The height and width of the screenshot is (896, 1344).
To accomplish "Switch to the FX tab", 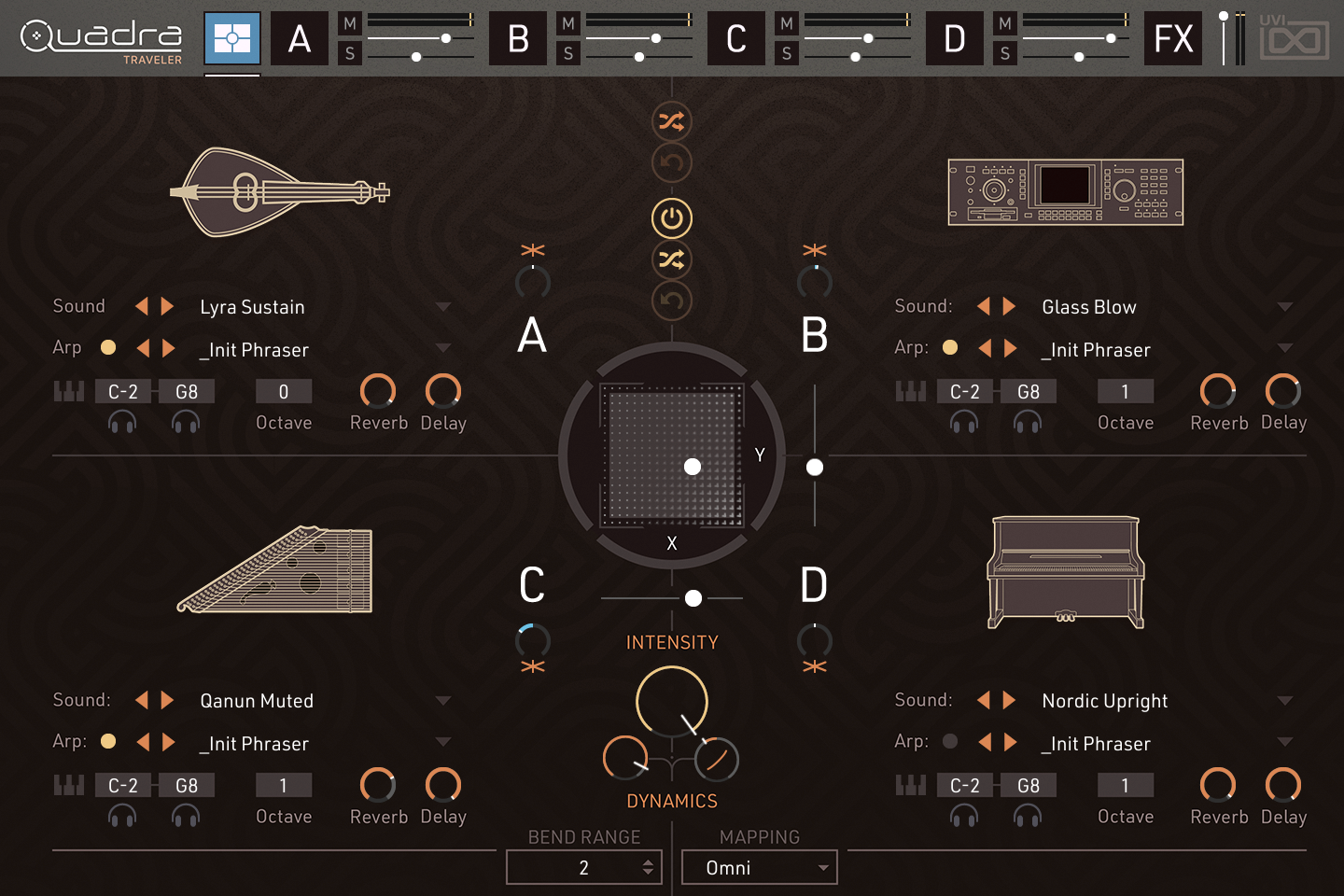I will tap(1173, 39).
